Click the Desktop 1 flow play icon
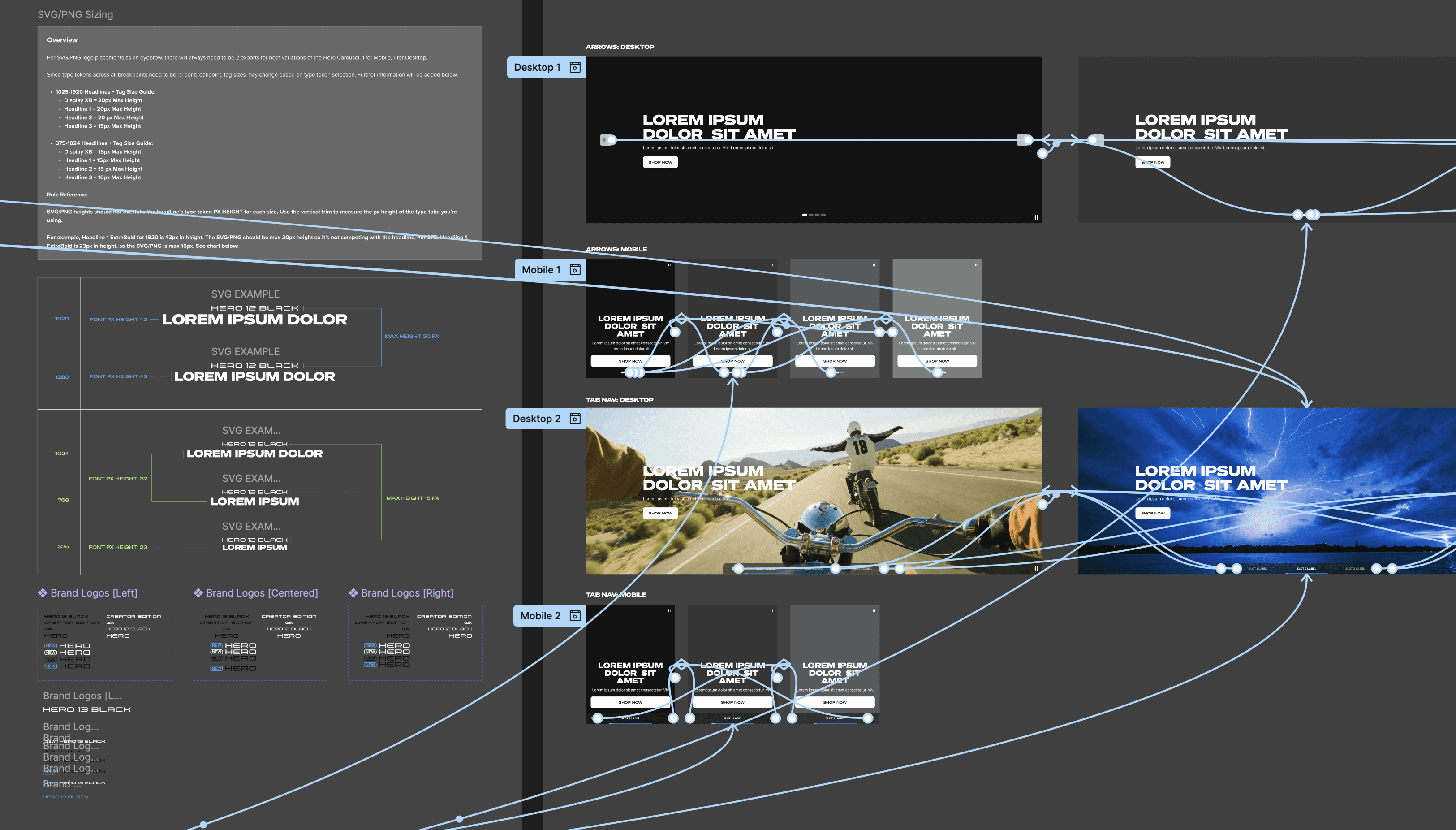The height and width of the screenshot is (830, 1456). [575, 67]
